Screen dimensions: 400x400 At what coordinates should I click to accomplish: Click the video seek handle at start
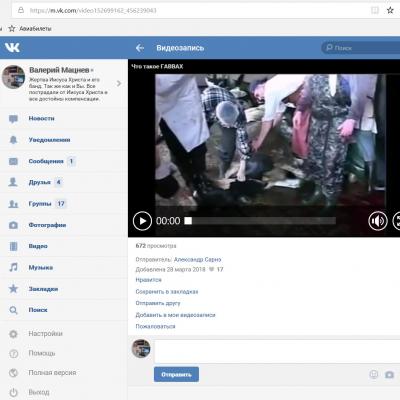188,221
